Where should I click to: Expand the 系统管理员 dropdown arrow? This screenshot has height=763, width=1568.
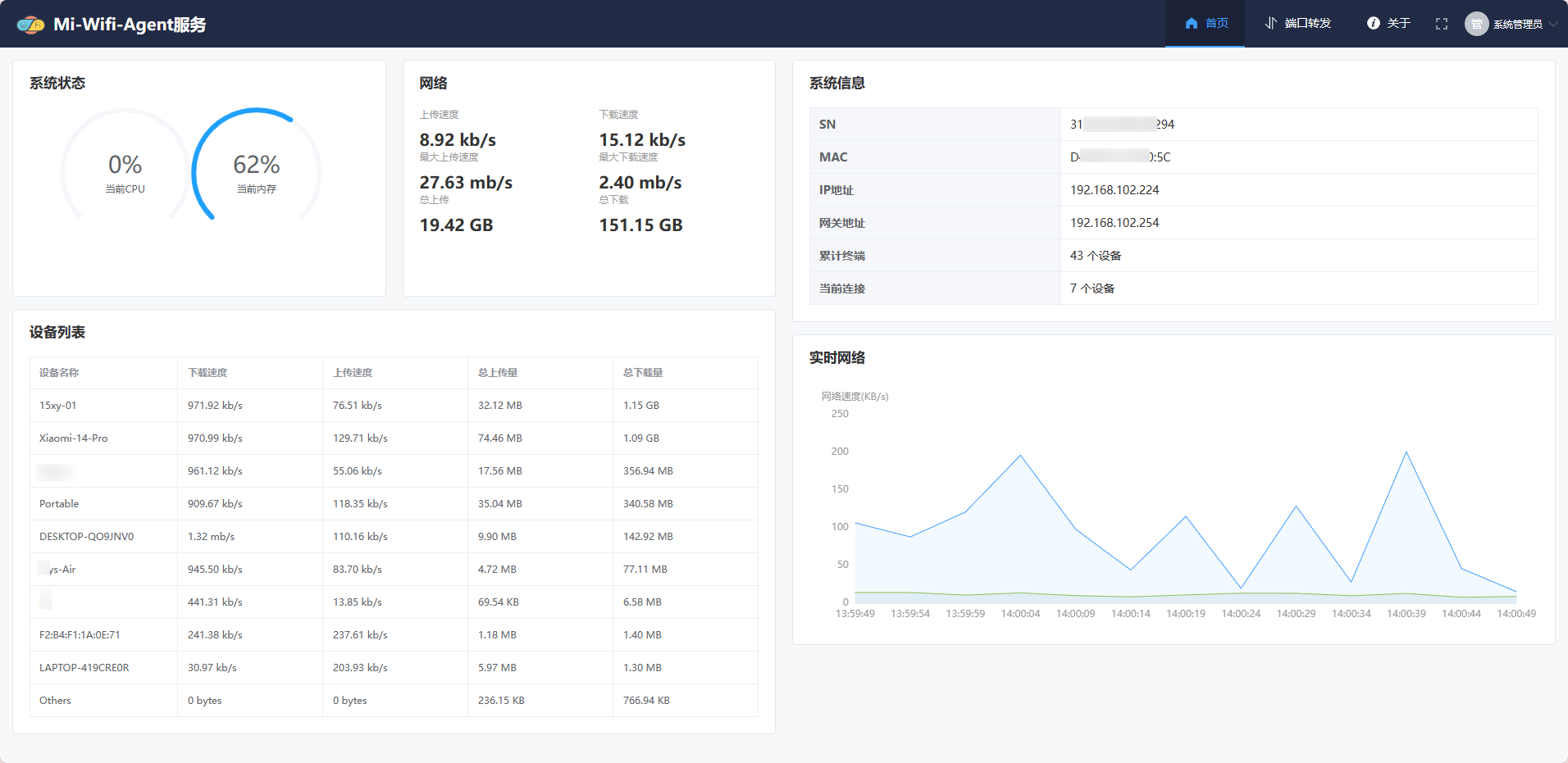[1553, 24]
